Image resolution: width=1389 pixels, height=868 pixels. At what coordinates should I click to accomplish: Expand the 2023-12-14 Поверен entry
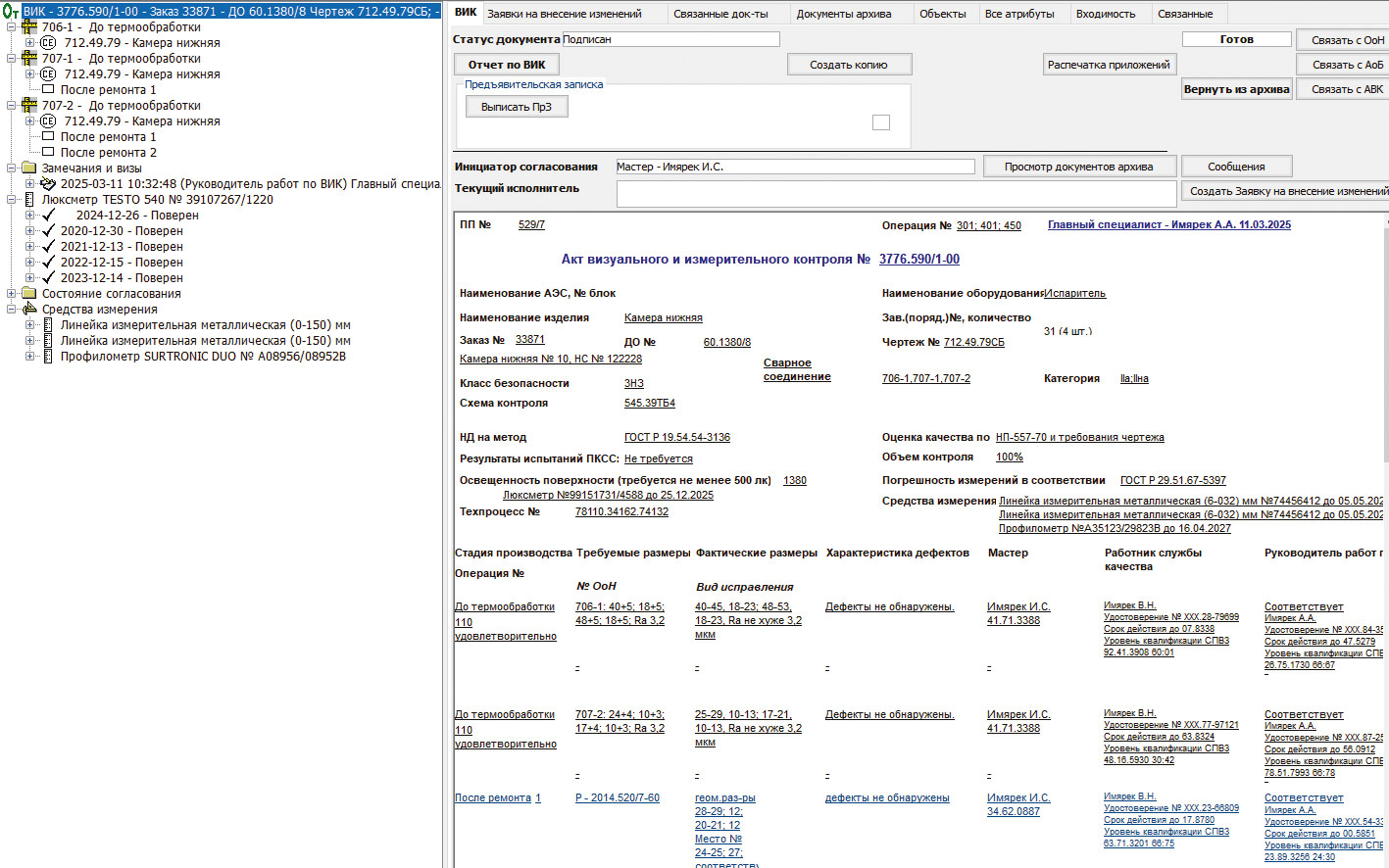pos(30,278)
